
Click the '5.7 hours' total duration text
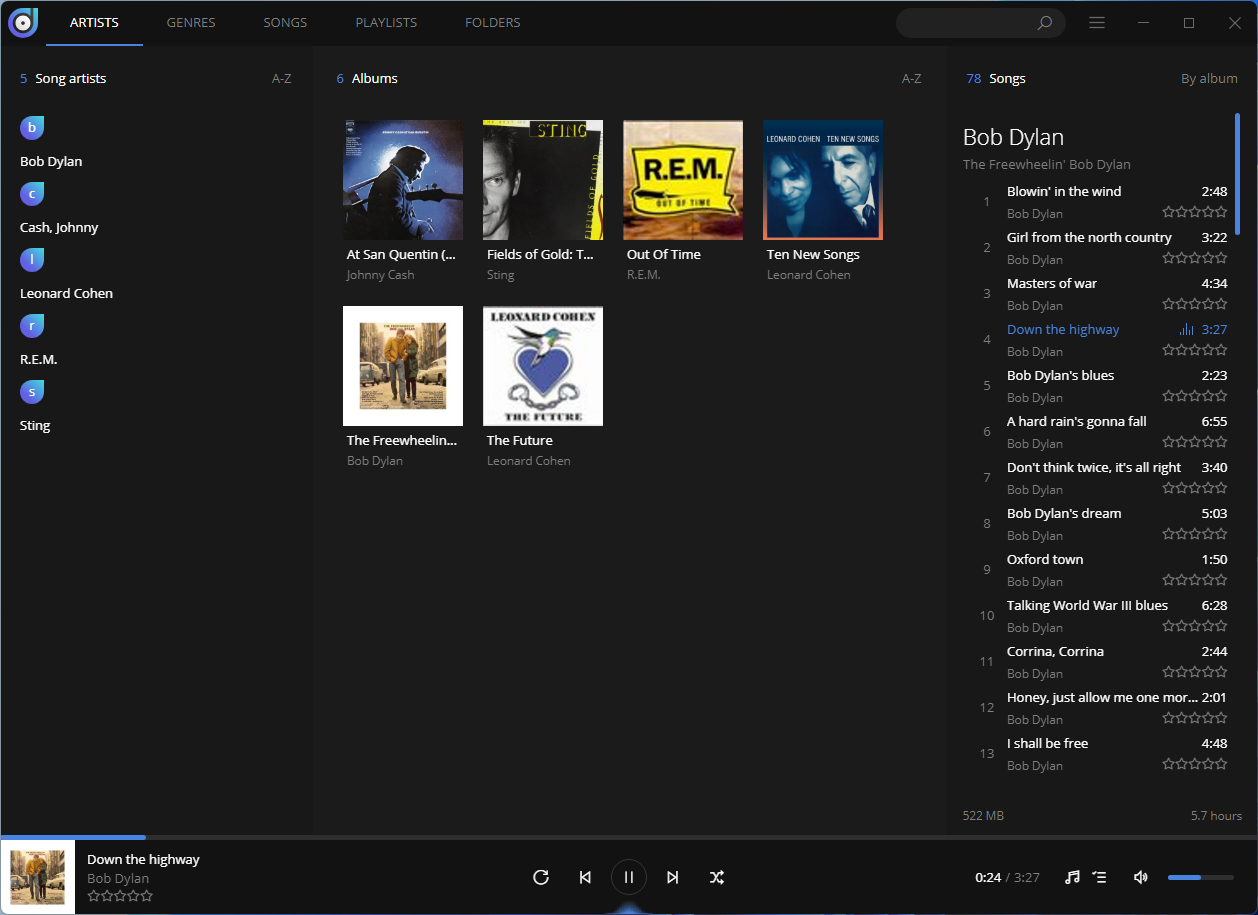click(x=1216, y=815)
